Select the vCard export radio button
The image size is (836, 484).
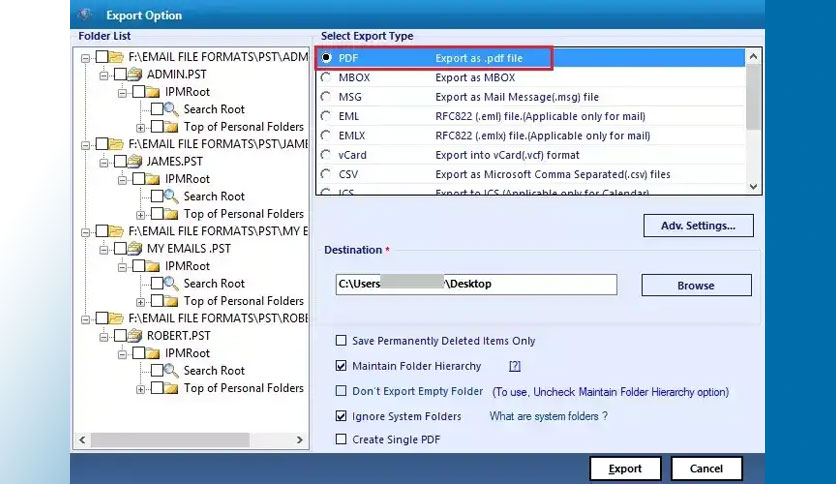[326, 155]
